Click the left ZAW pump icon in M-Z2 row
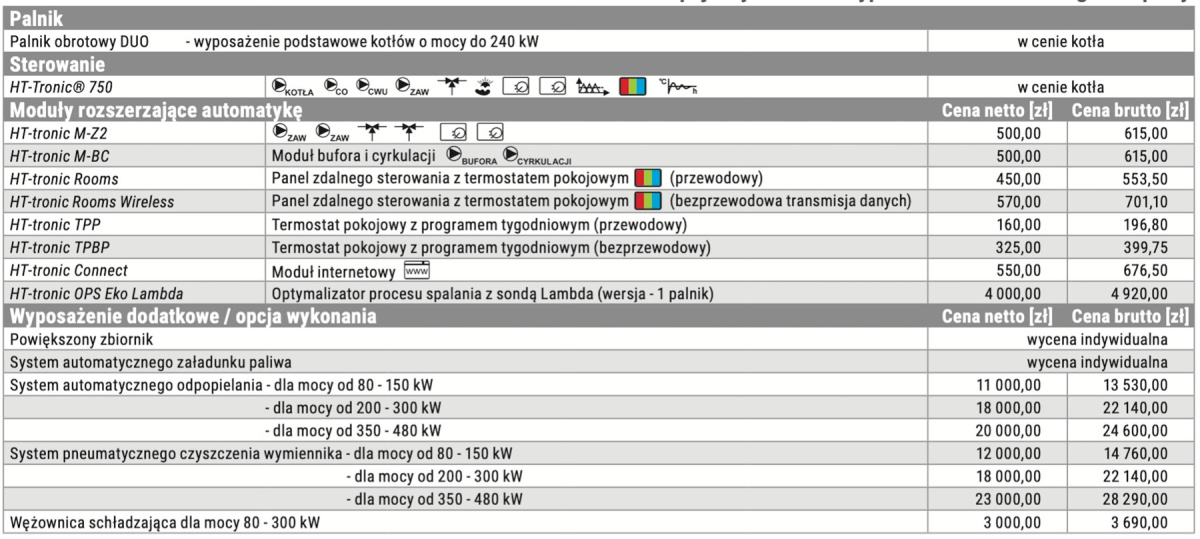The width and height of the screenshot is (1200, 539). click(288, 132)
